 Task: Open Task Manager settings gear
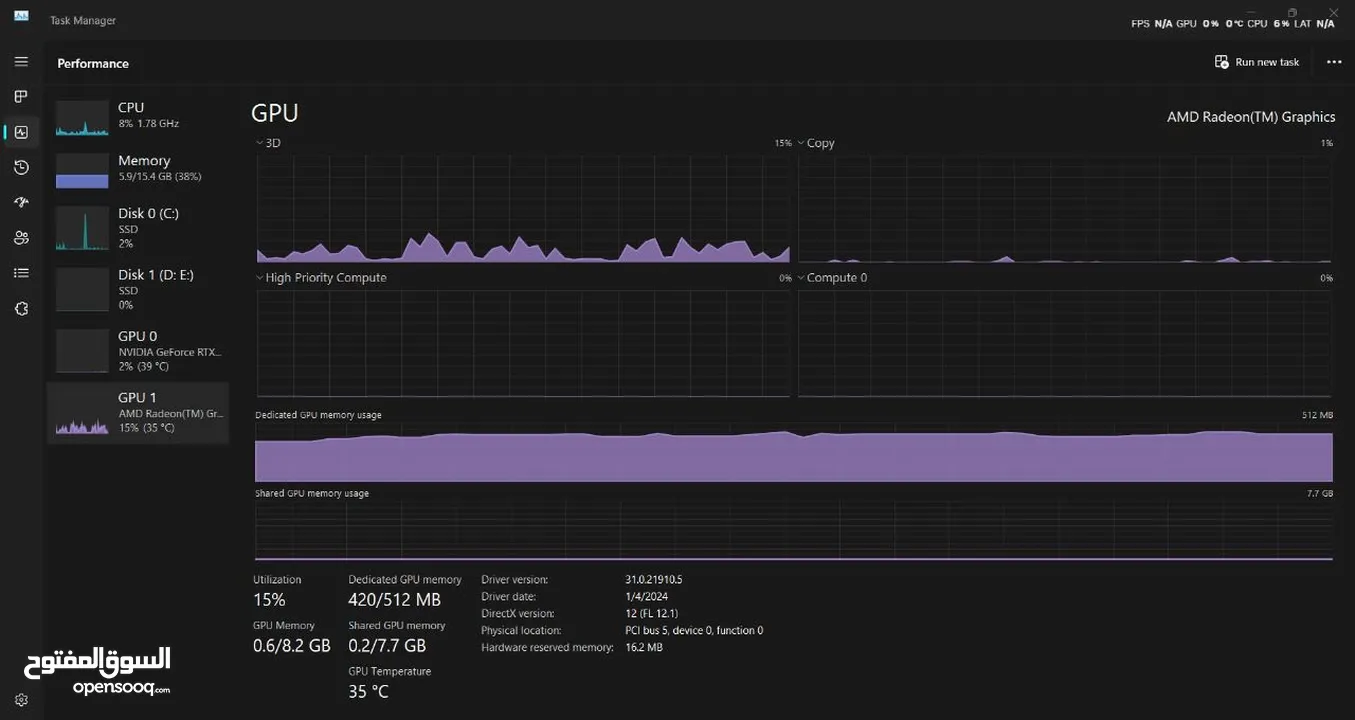[21, 700]
